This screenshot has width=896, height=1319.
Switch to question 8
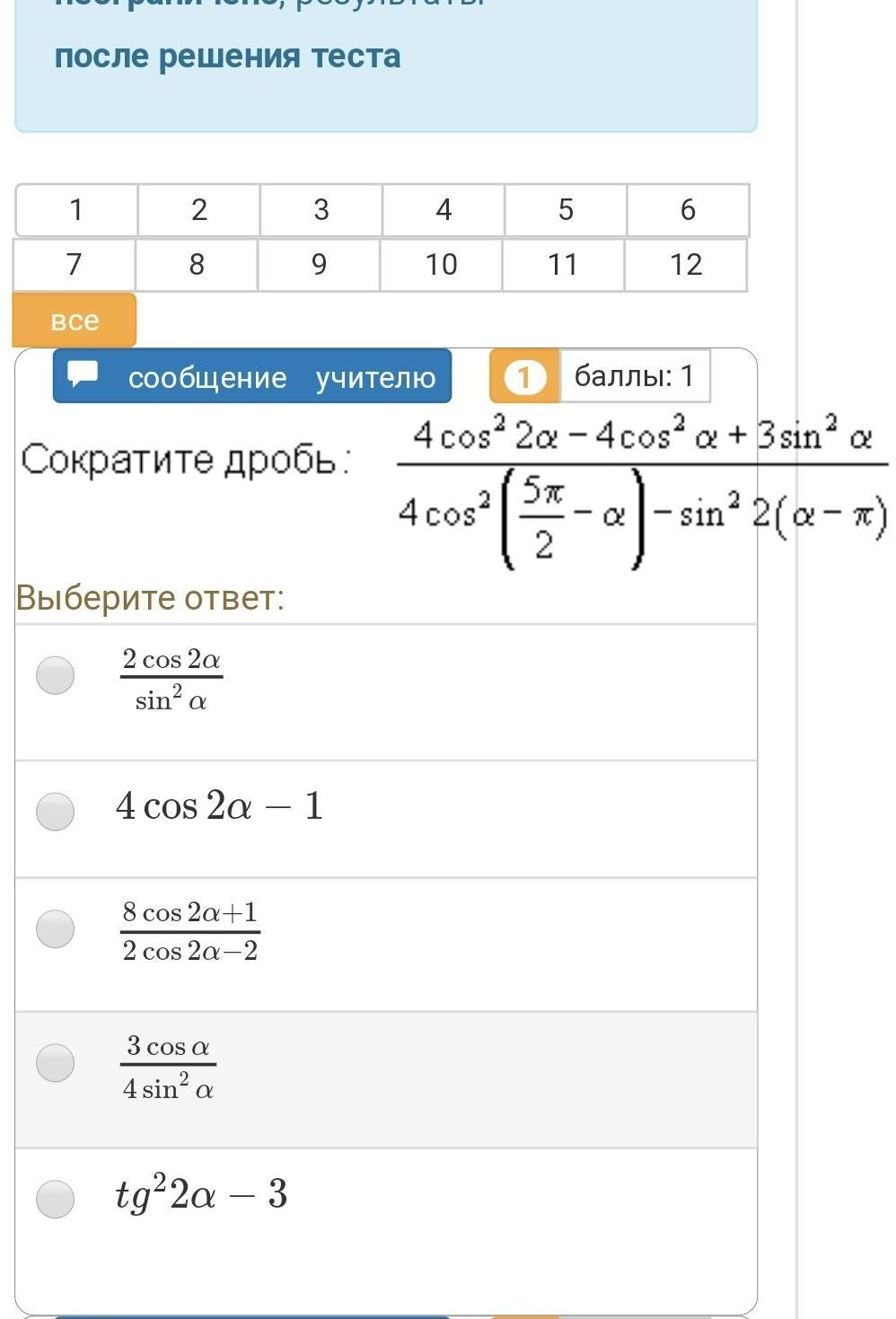pyautogui.click(x=197, y=265)
